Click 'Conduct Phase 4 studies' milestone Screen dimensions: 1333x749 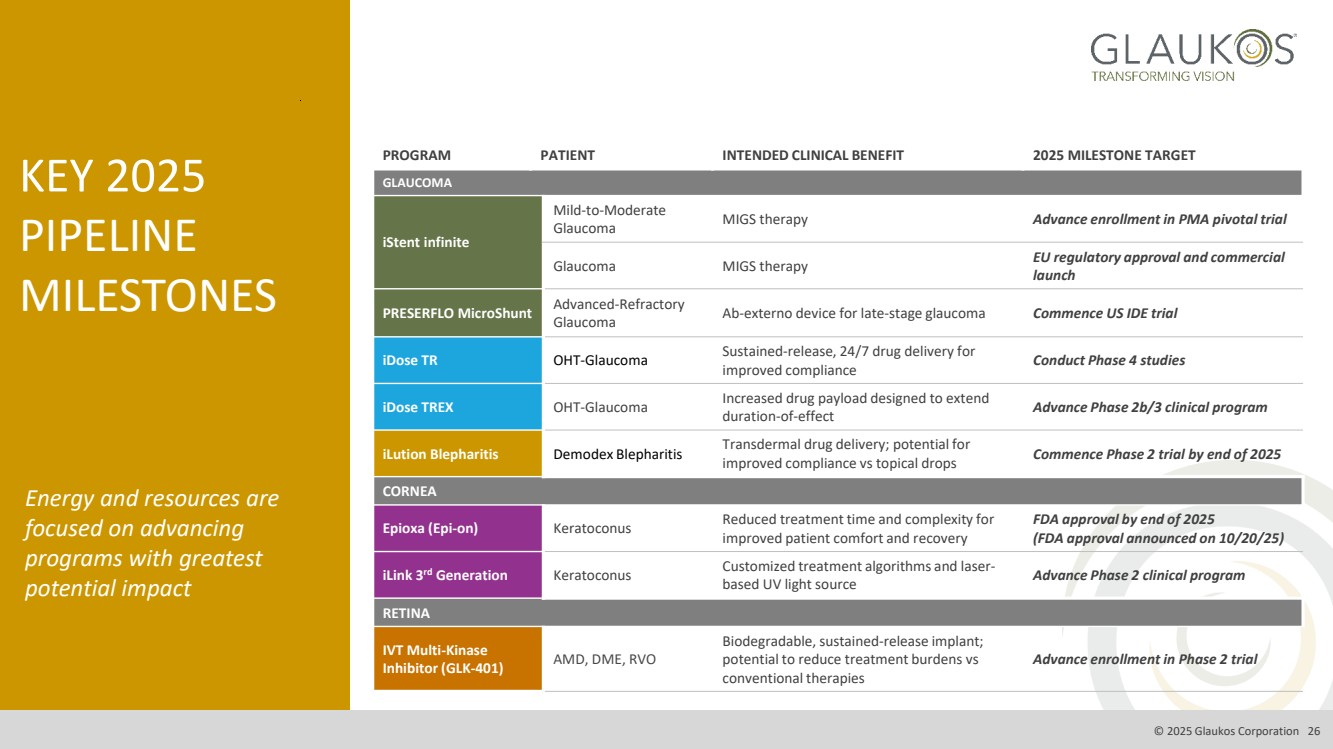click(x=1108, y=360)
